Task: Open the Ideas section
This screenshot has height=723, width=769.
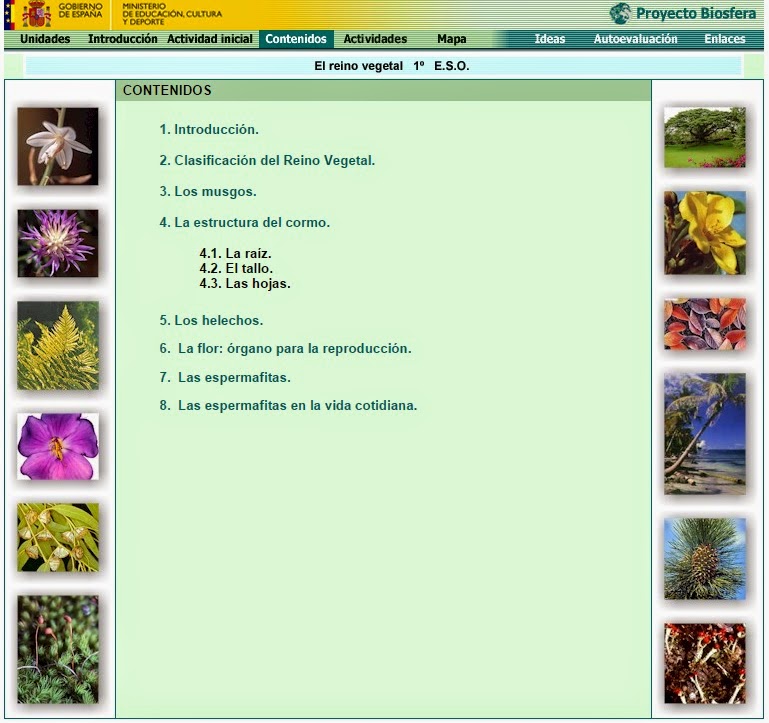Action: (550, 39)
